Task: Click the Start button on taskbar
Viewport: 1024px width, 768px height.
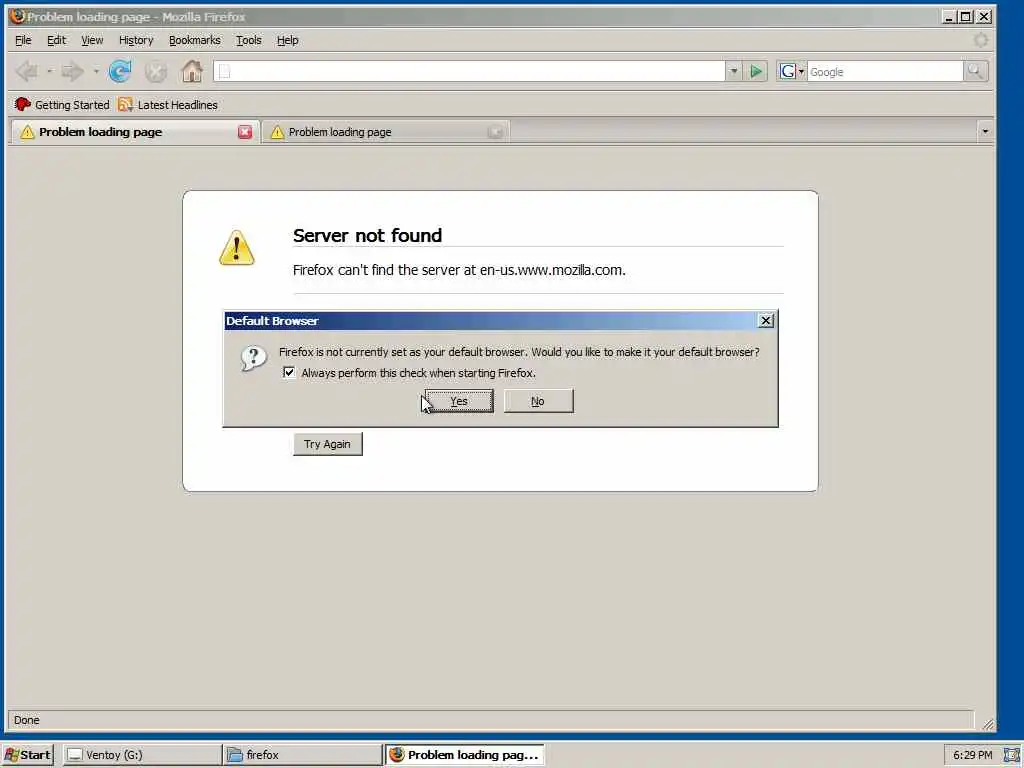Action: pos(28,755)
